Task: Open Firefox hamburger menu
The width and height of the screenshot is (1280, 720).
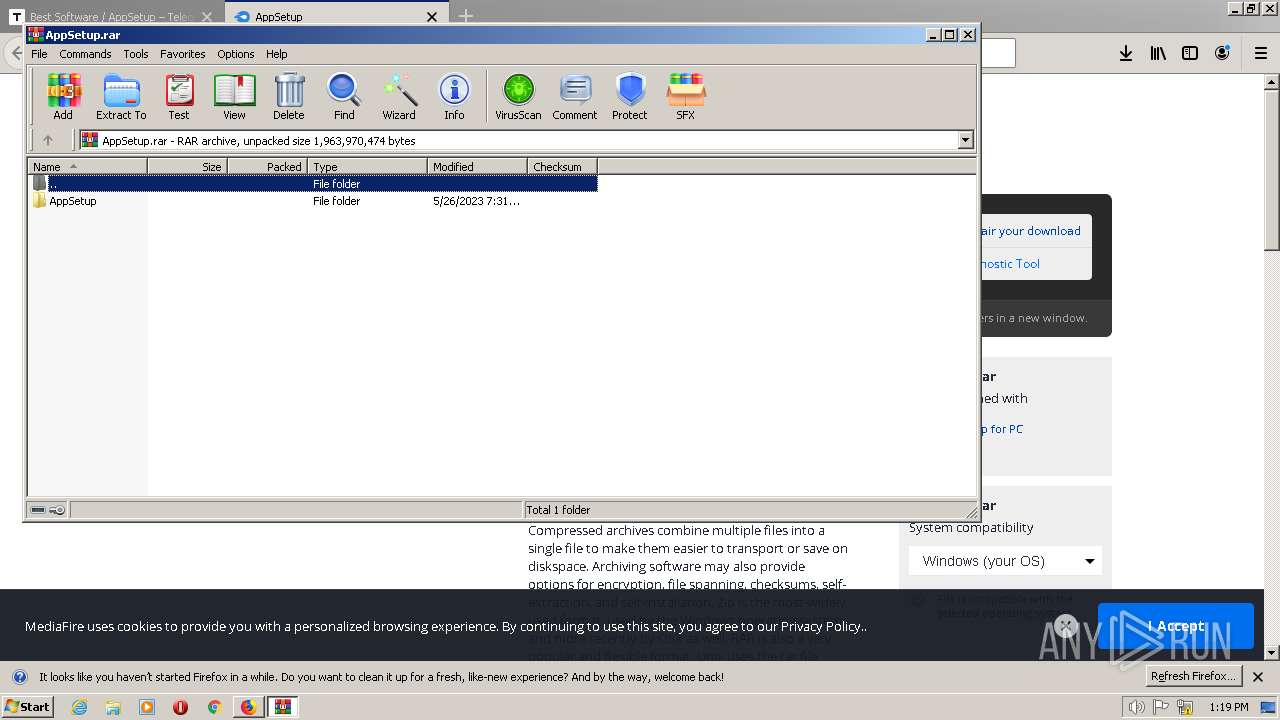Action: (x=1260, y=53)
